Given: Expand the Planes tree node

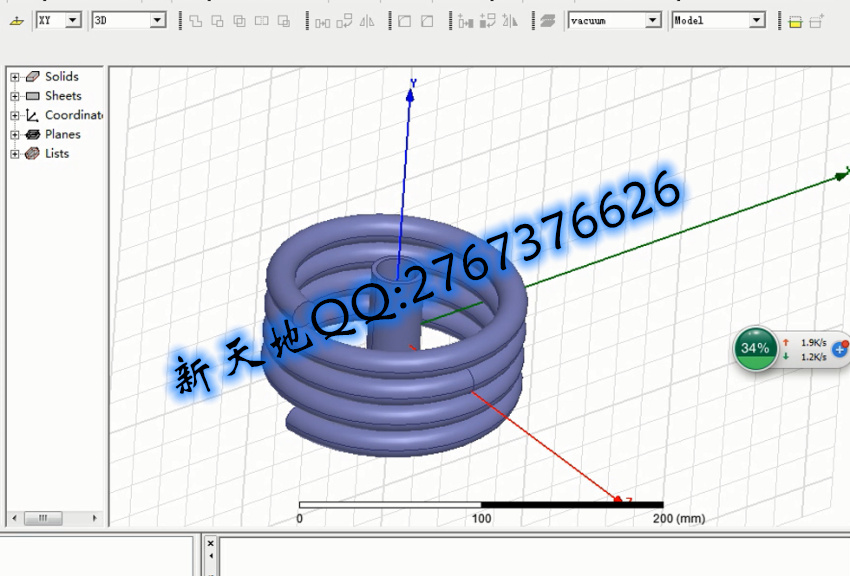Looking at the screenshot, I should [x=15, y=134].
